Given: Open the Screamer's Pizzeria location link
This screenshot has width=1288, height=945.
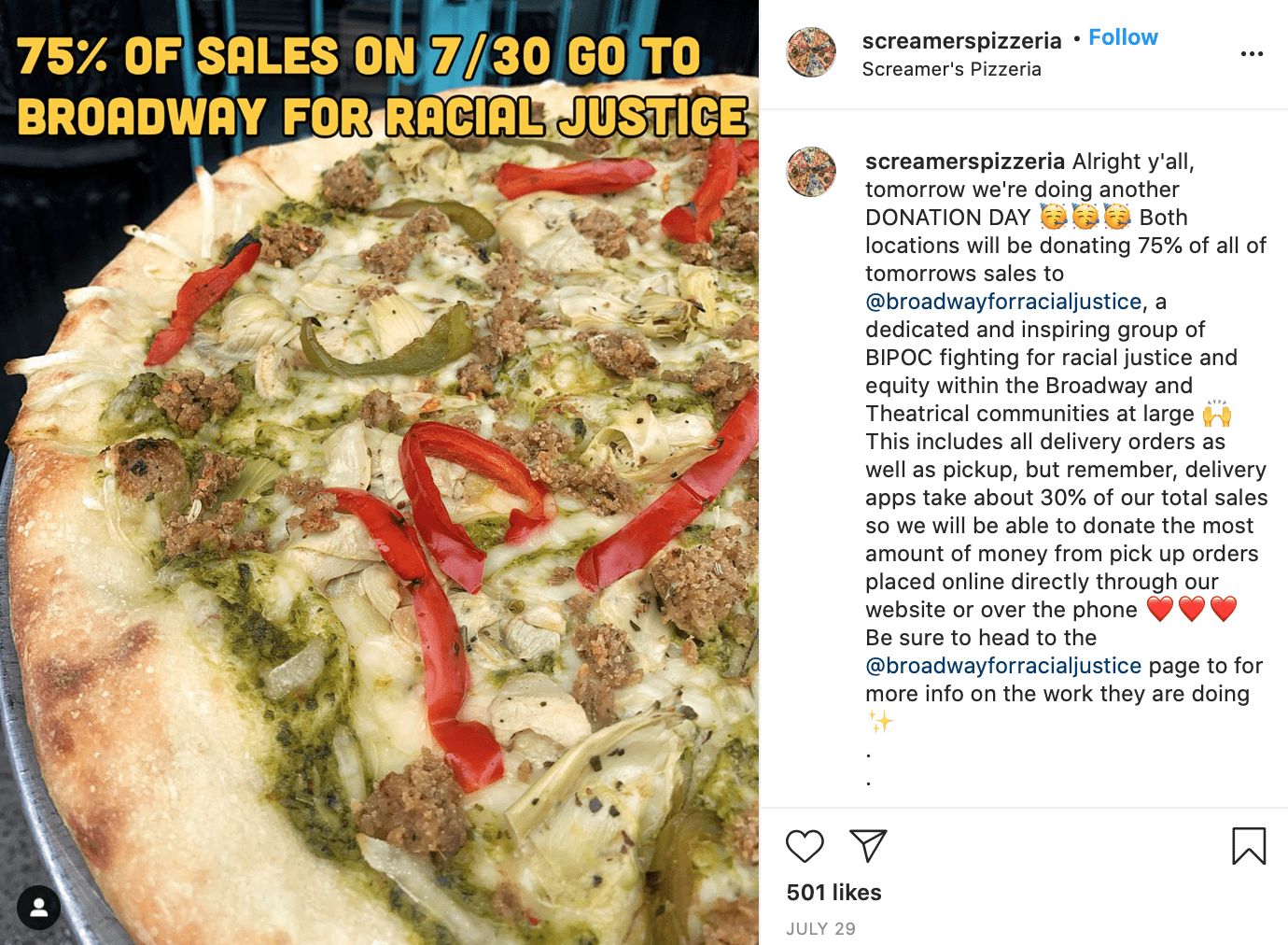Looking at the screenshot, I should 951,69.
